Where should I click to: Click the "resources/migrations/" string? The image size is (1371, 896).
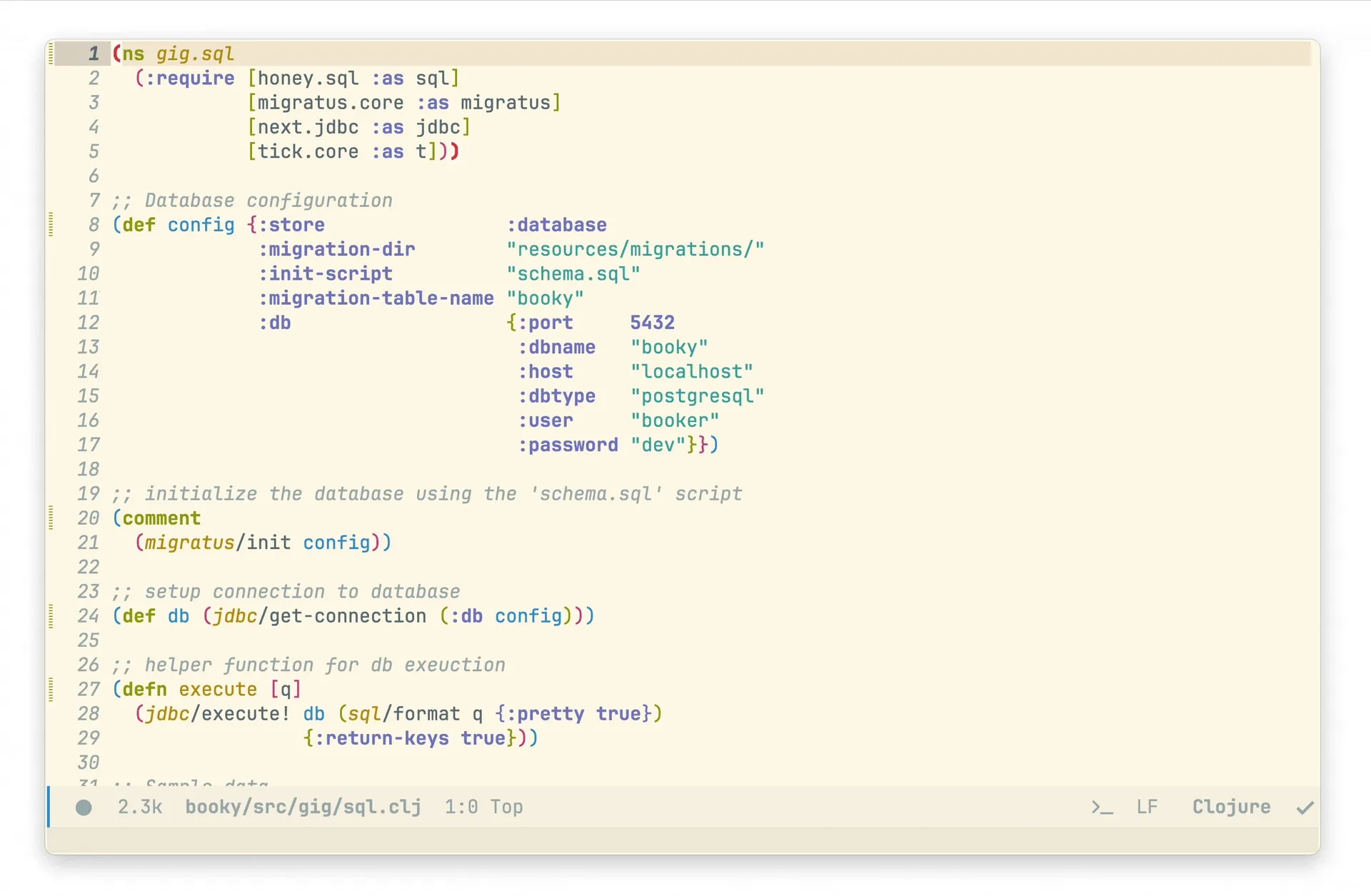(636, 249)
